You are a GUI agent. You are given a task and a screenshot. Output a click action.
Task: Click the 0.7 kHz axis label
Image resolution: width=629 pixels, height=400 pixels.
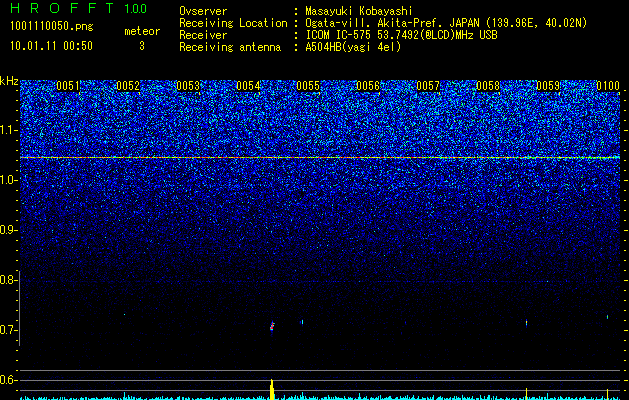pyautogui.click(x=9, y=330)
